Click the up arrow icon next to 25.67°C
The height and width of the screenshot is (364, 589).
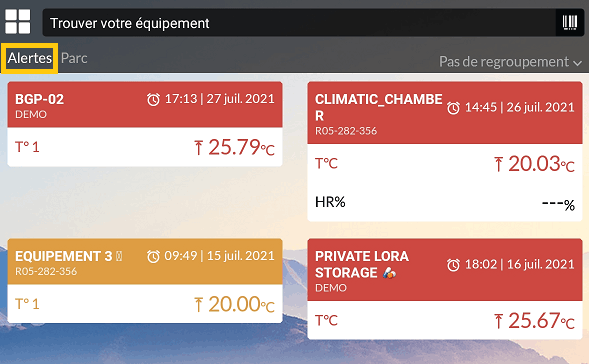click(498, 322)
